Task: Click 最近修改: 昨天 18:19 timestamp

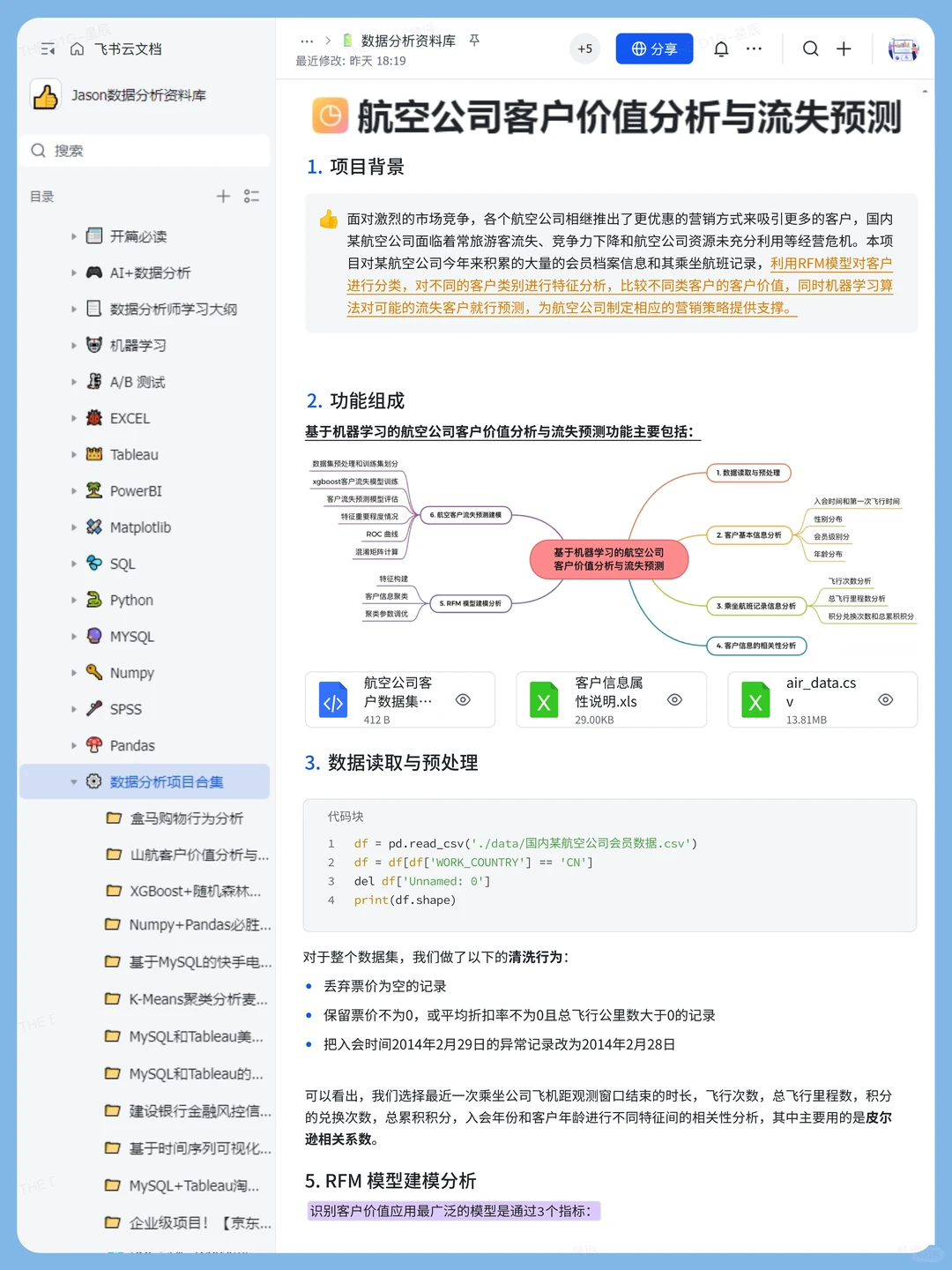Action: point(351,61)
